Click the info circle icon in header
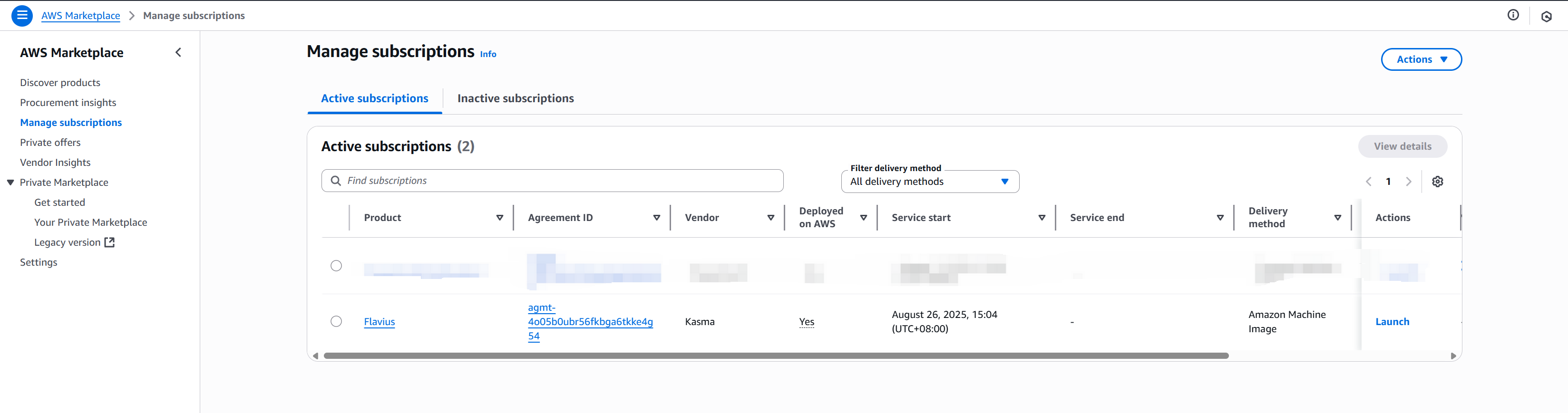 1513,15
